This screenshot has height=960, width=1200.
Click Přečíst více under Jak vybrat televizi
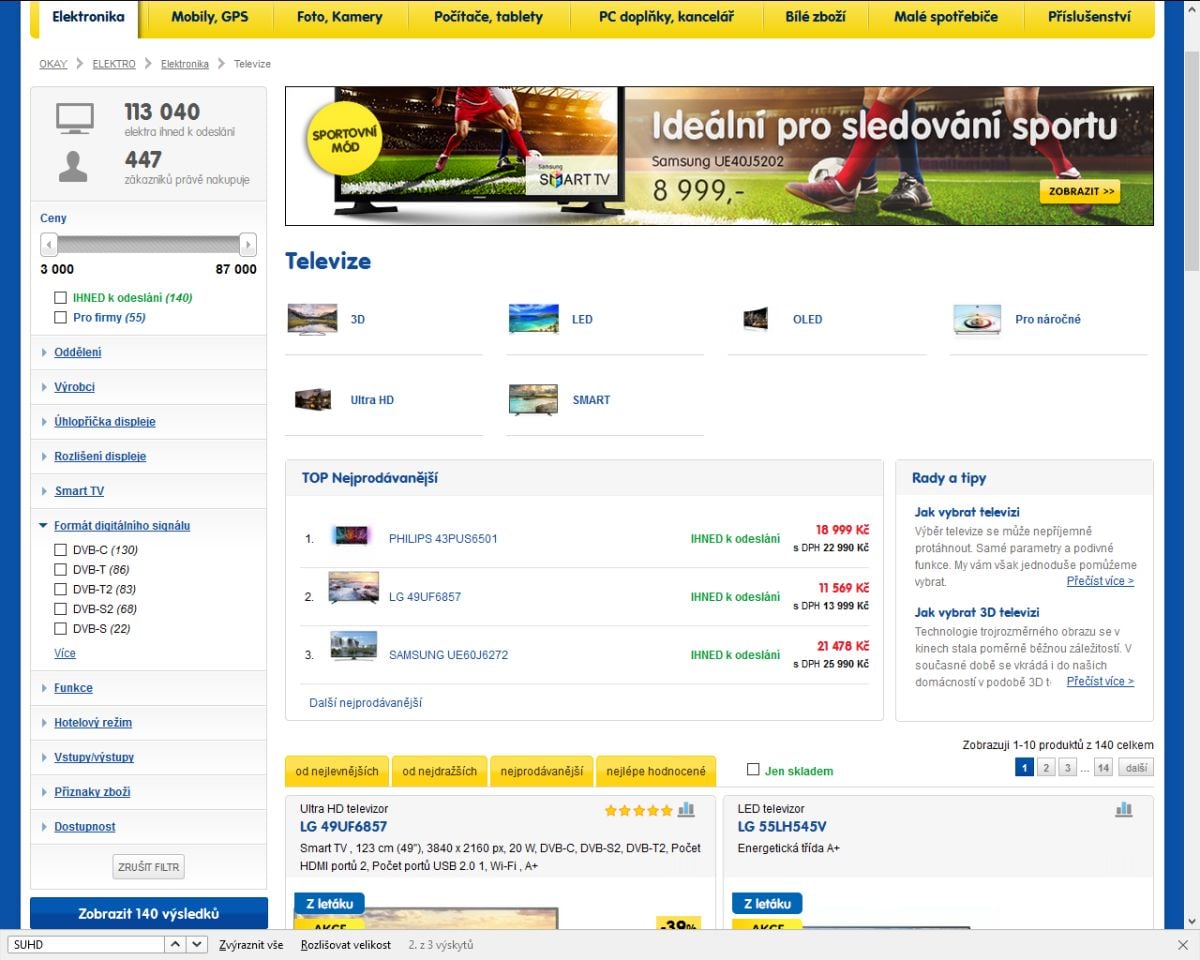(1100, 581)
